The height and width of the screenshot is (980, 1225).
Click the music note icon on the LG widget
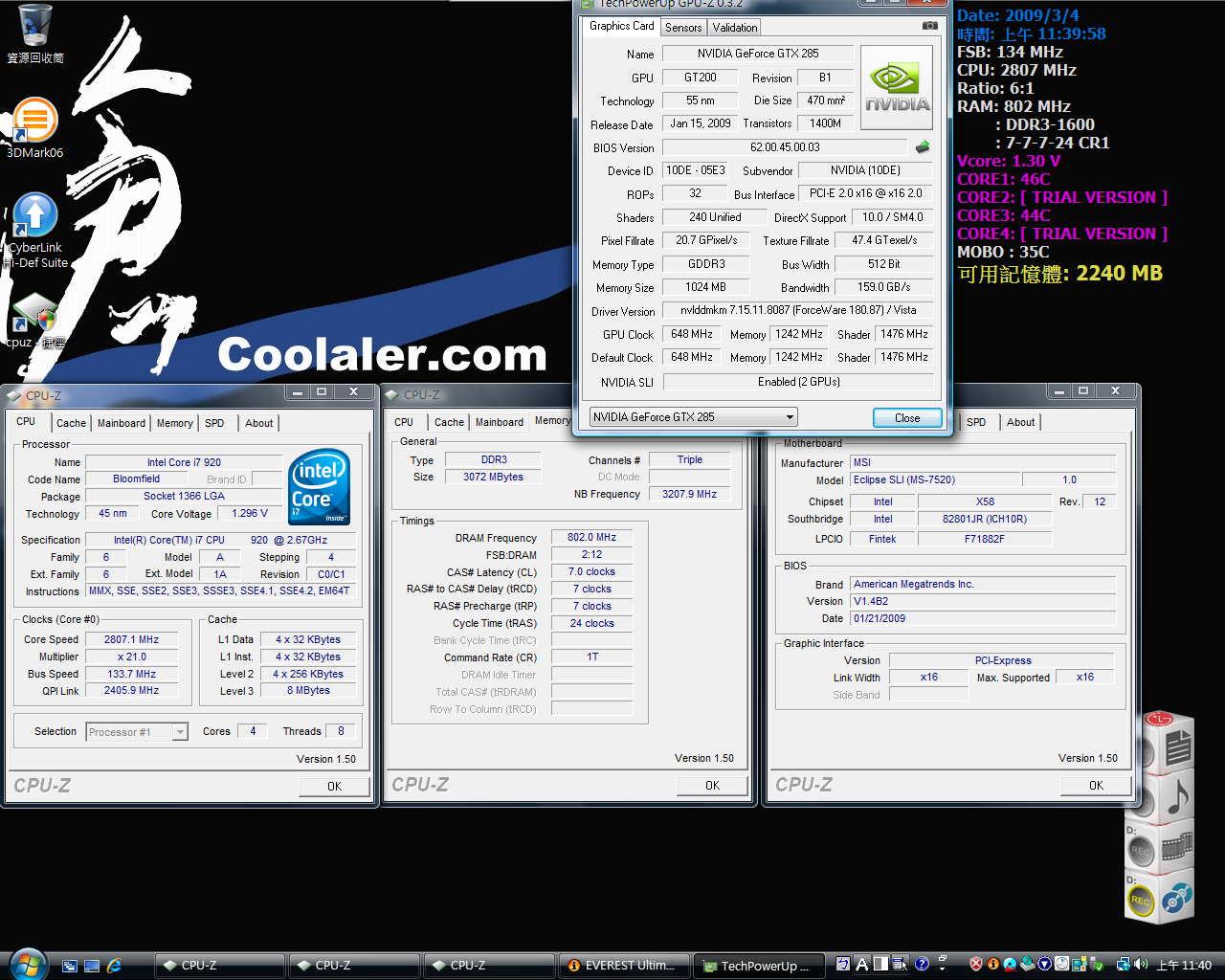1178,796
